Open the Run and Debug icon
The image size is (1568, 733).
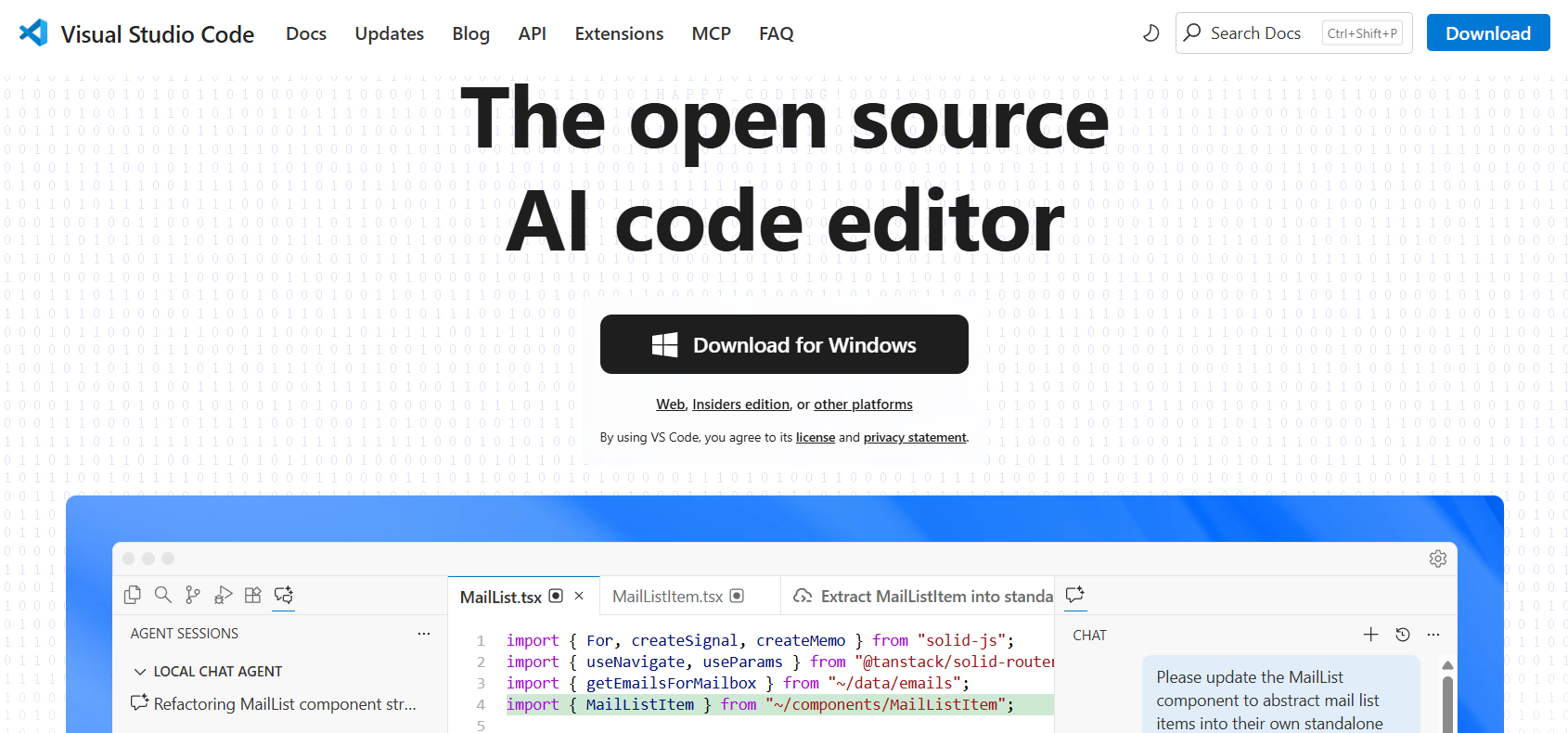coord(223,595)
